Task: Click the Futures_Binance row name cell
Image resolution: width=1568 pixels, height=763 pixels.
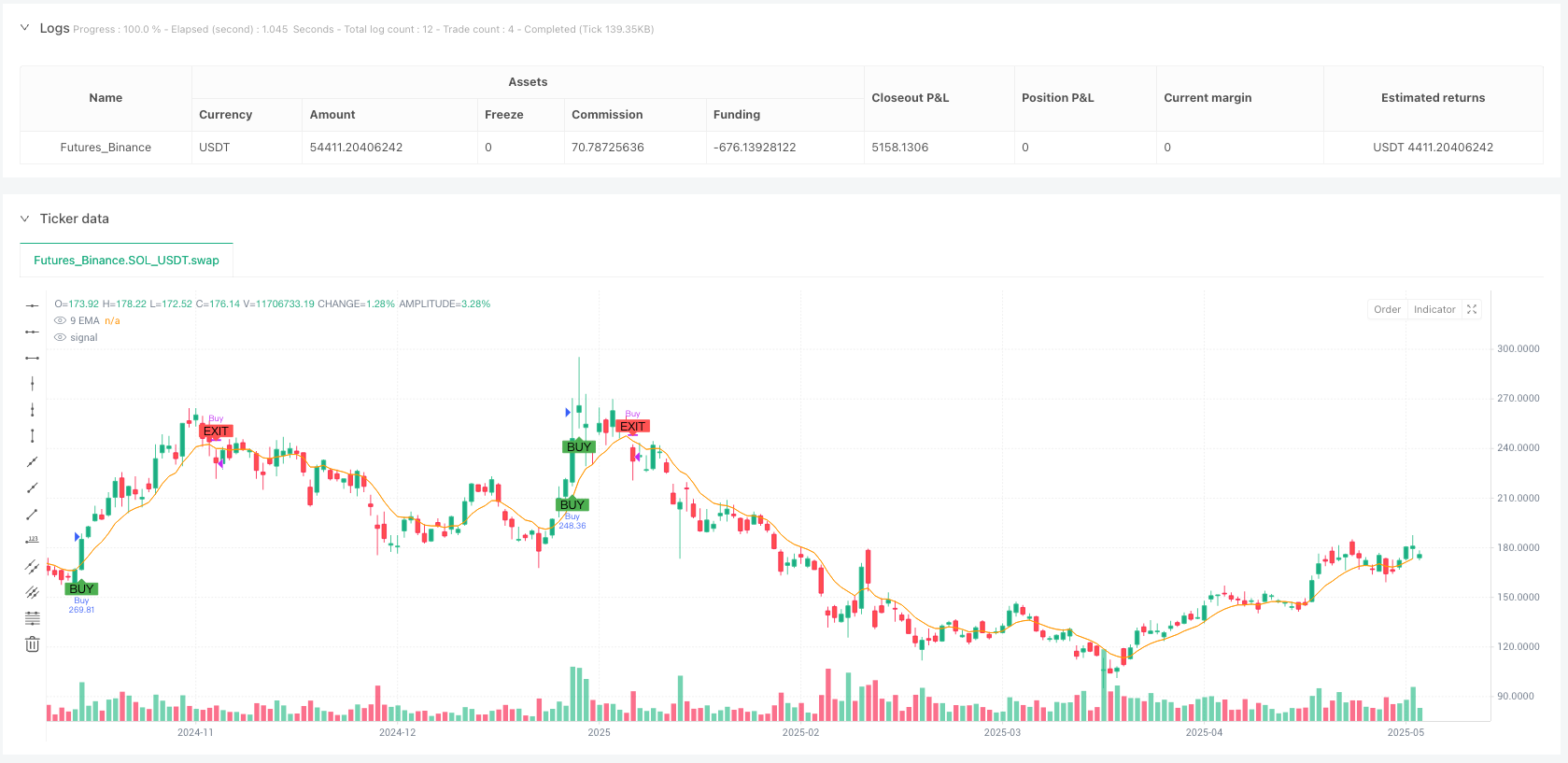Action: pos(106,148)
